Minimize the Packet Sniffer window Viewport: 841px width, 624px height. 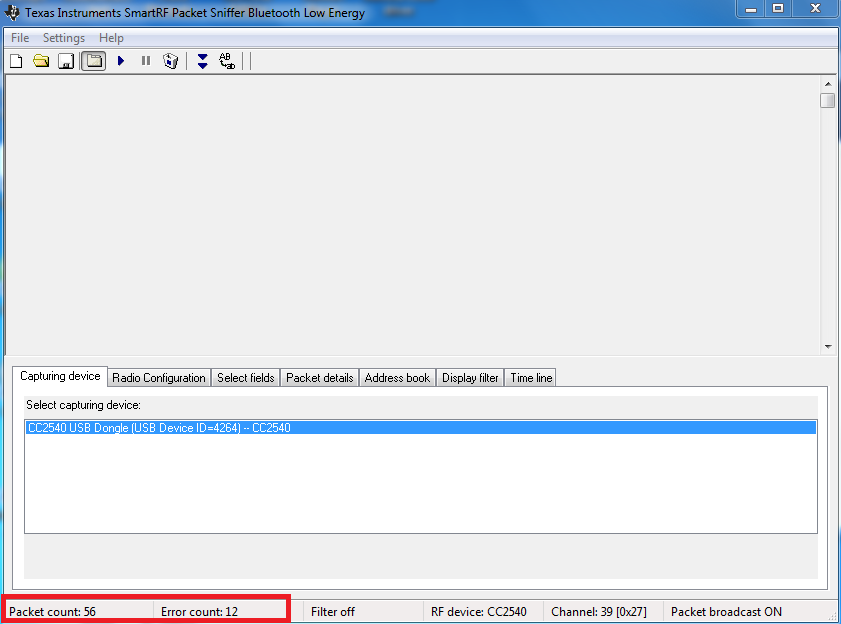click(x=751, y=9)
